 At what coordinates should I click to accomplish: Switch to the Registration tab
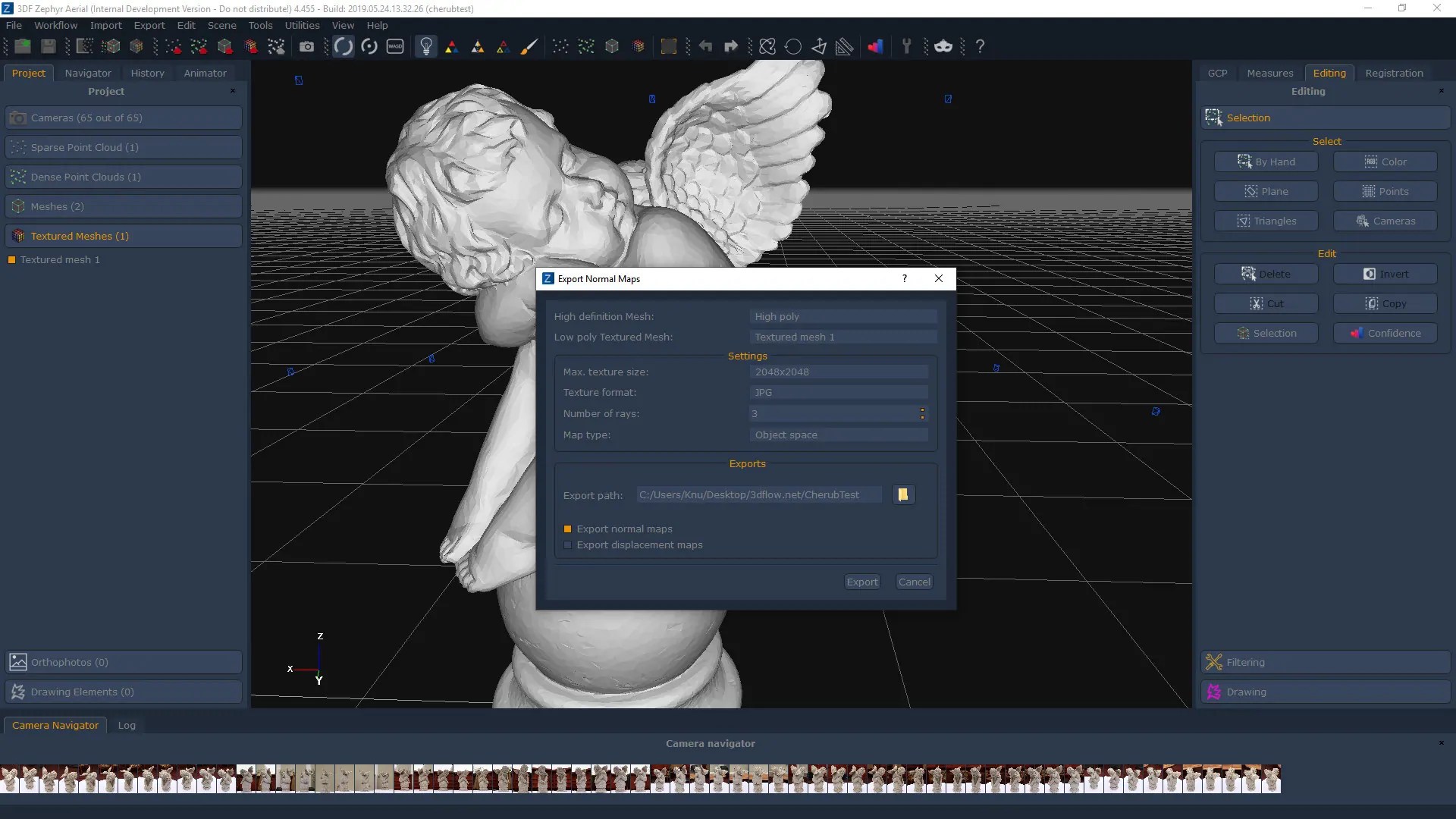point(1394,74)
